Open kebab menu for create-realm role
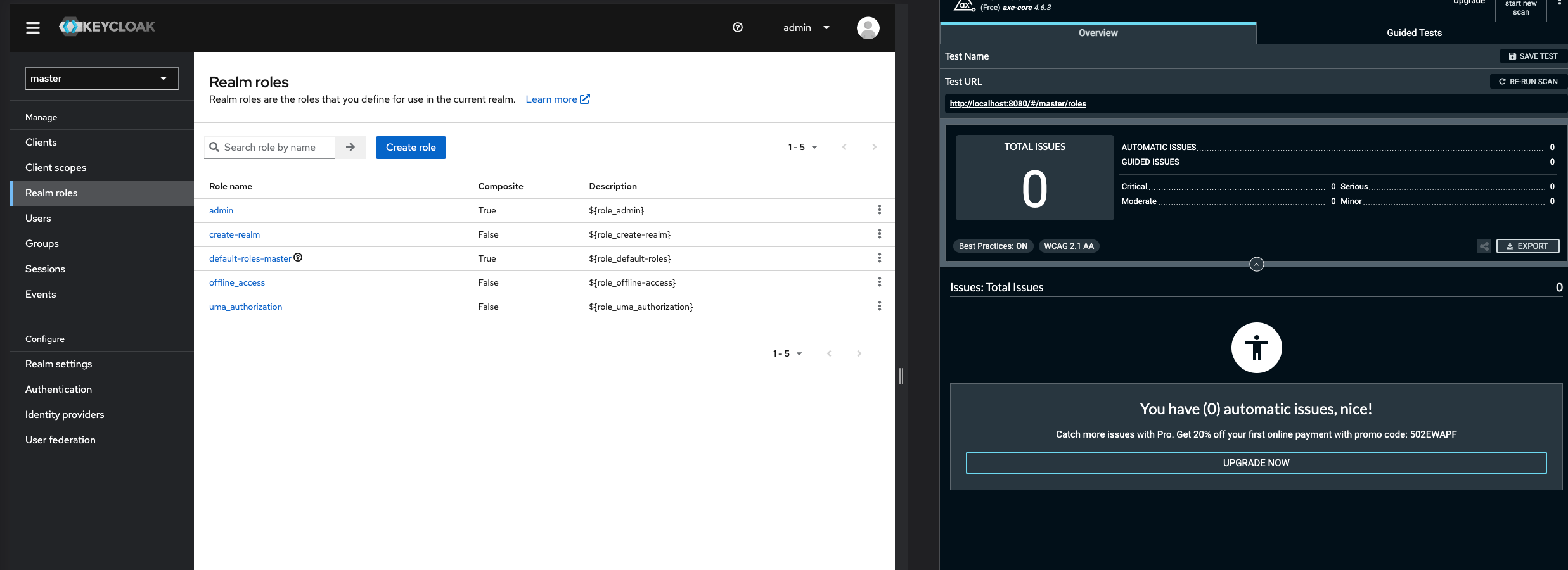 click(x=879, y=234)
